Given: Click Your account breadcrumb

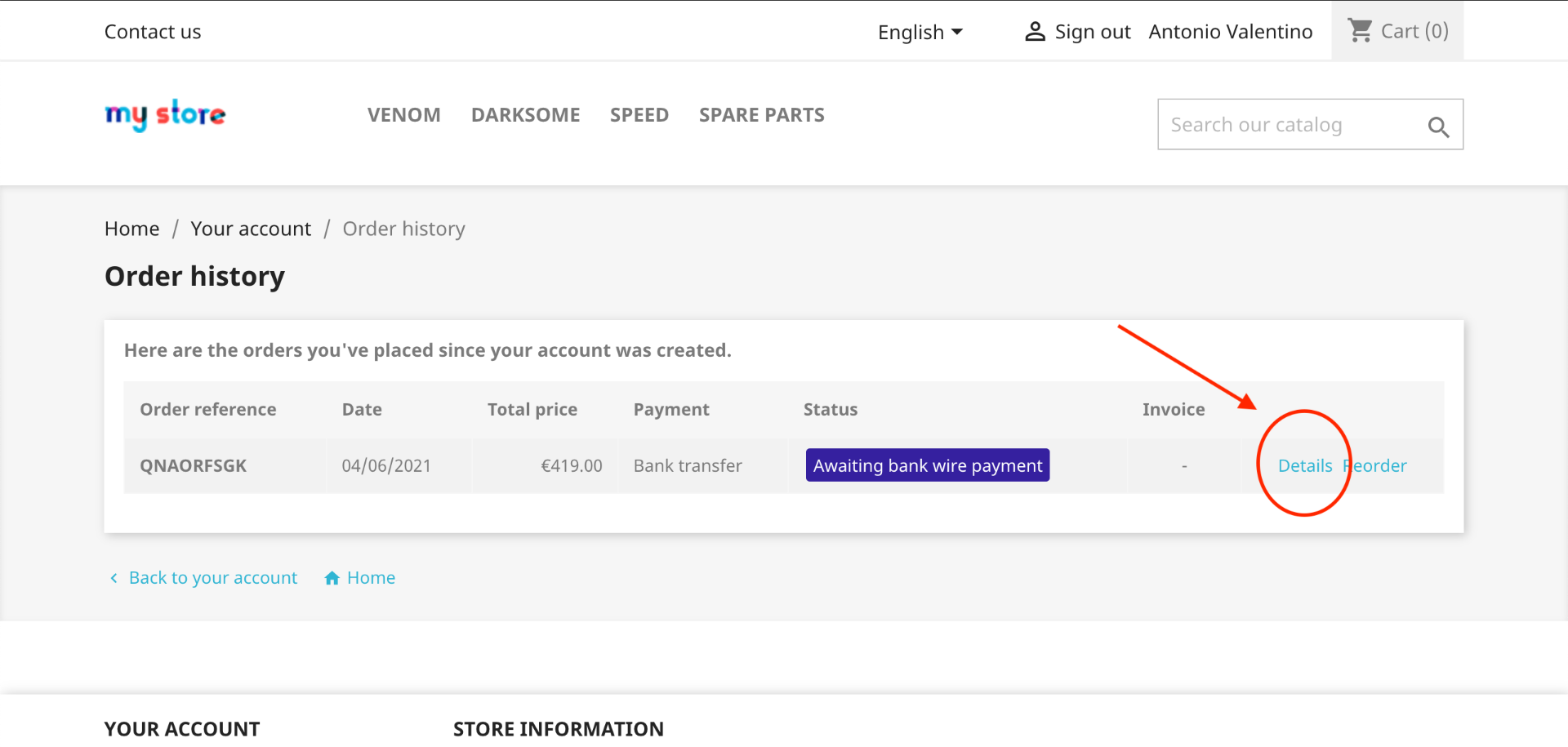Looking at the screenshot, I should (251, 229).
